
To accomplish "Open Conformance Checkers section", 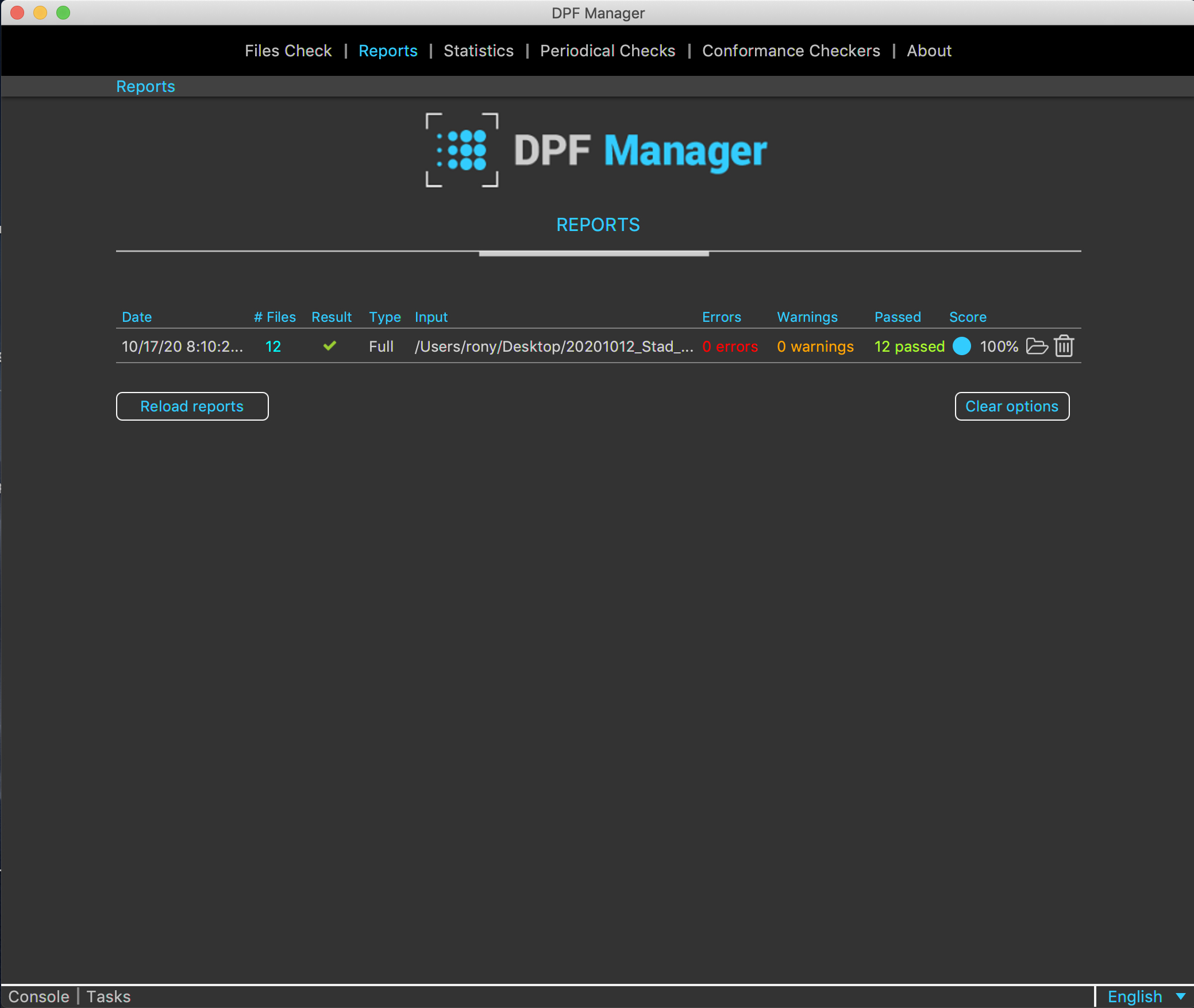I will tap(791, 51).
